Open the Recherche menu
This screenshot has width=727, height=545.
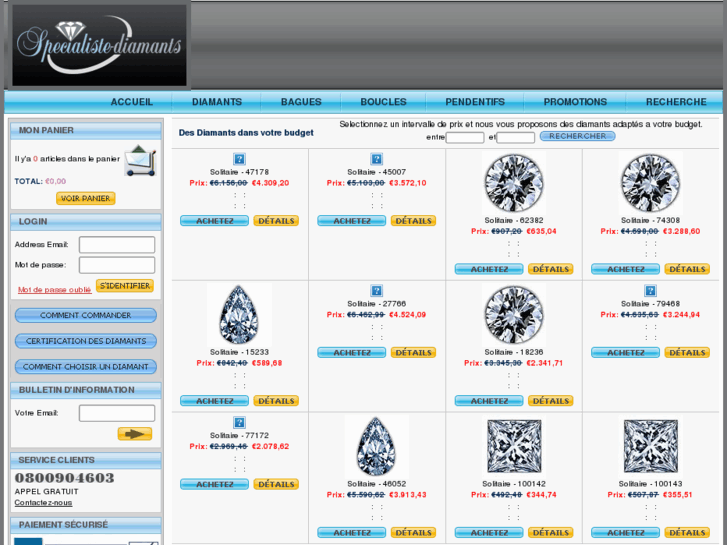click(676, 102)
